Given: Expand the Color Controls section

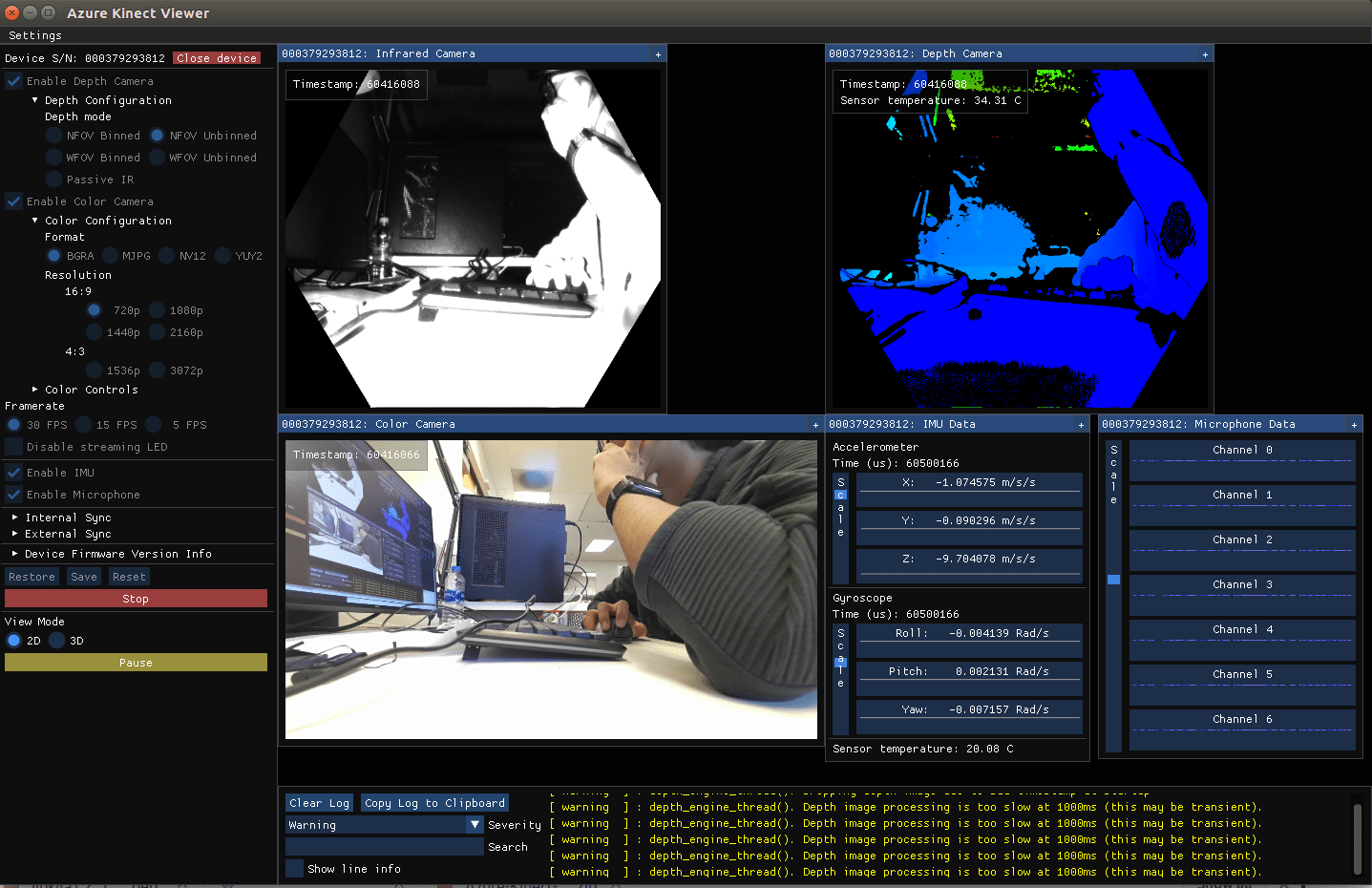Looking at the screenshot, I should (35, 390).
